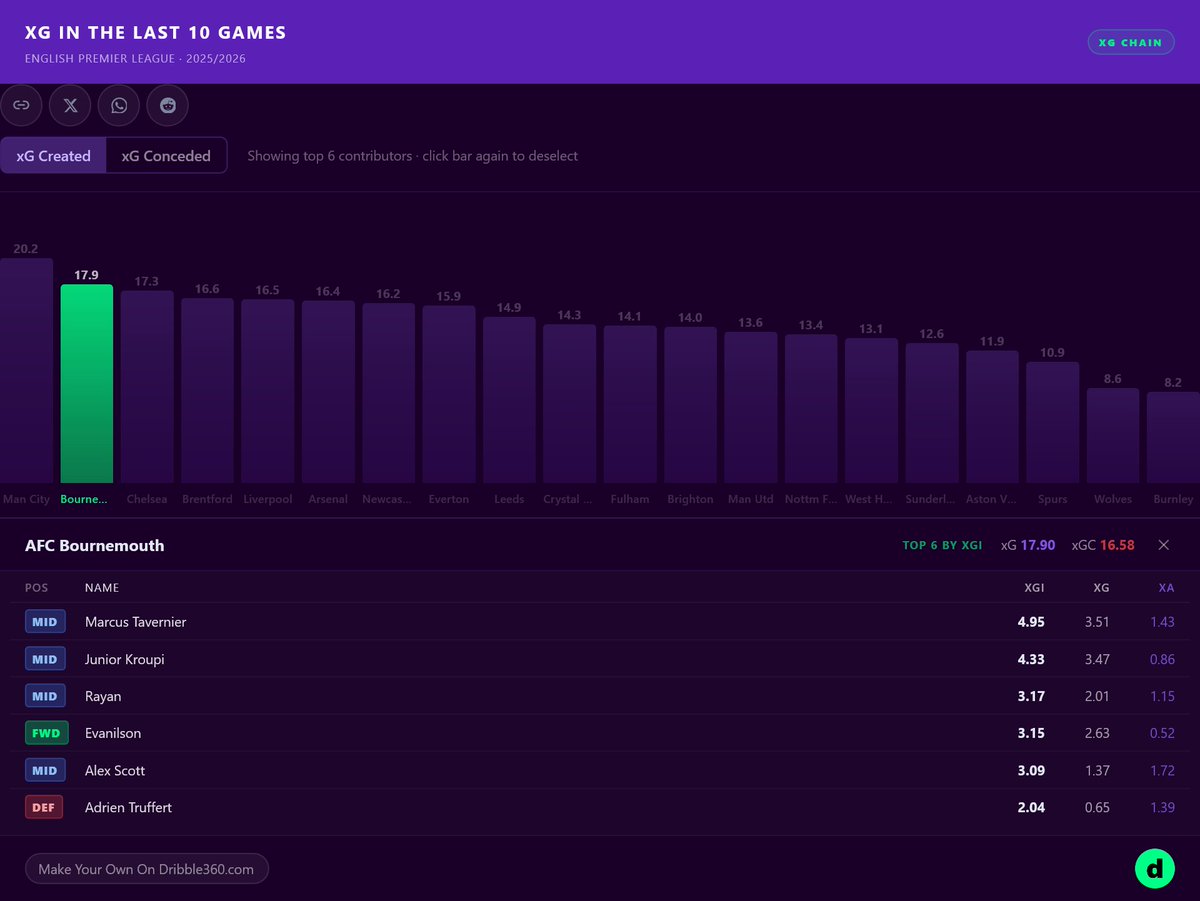Click the 20.2 value above Man City
The width and height of the screenshot is (1200, 901).
[26, 249]
